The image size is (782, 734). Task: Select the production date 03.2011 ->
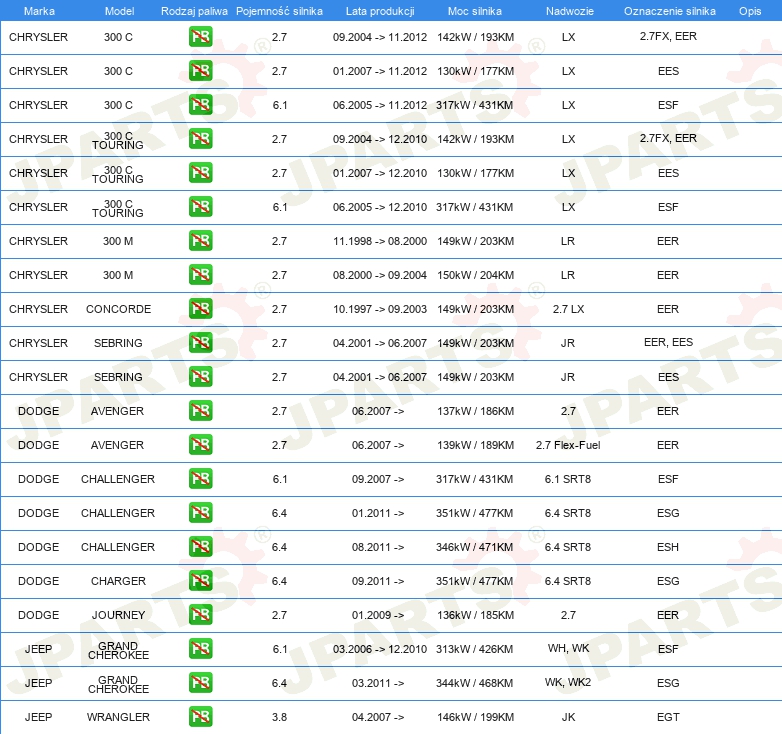[378, 683]
